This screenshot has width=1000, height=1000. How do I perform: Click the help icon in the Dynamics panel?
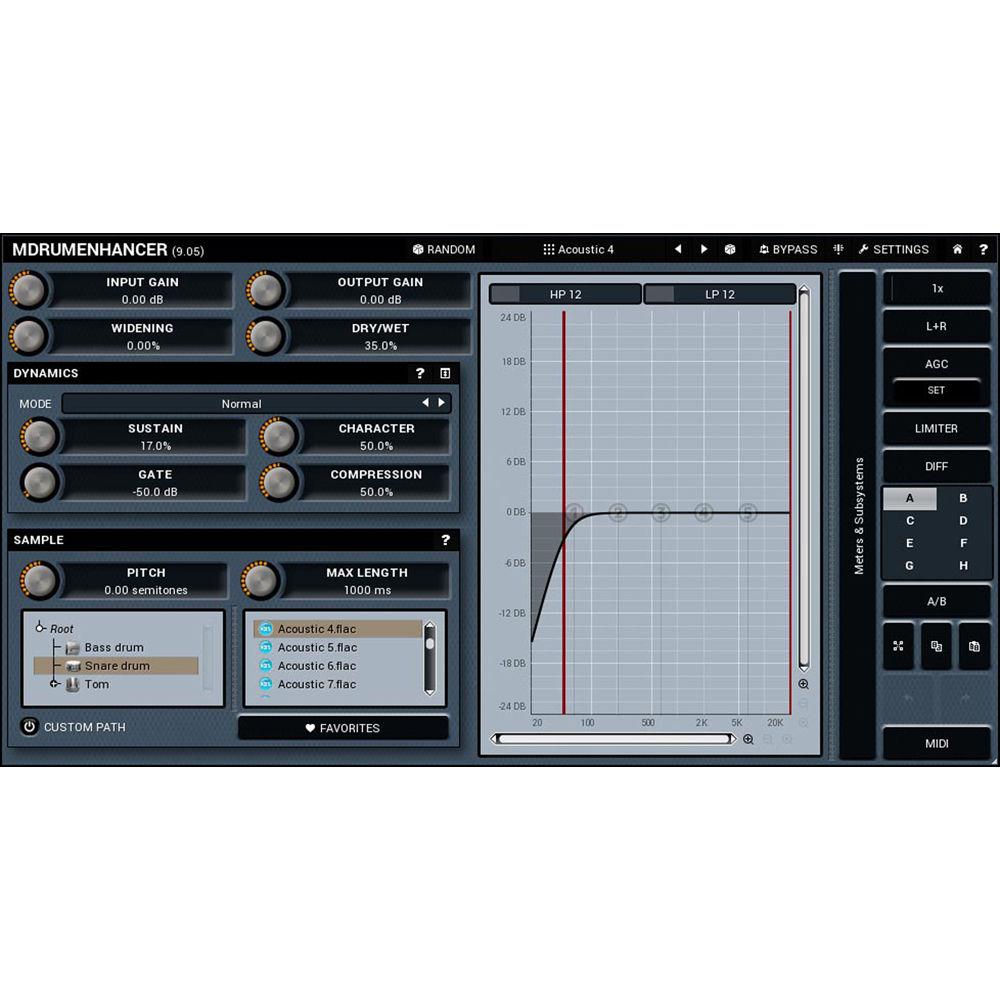(419, 373)
